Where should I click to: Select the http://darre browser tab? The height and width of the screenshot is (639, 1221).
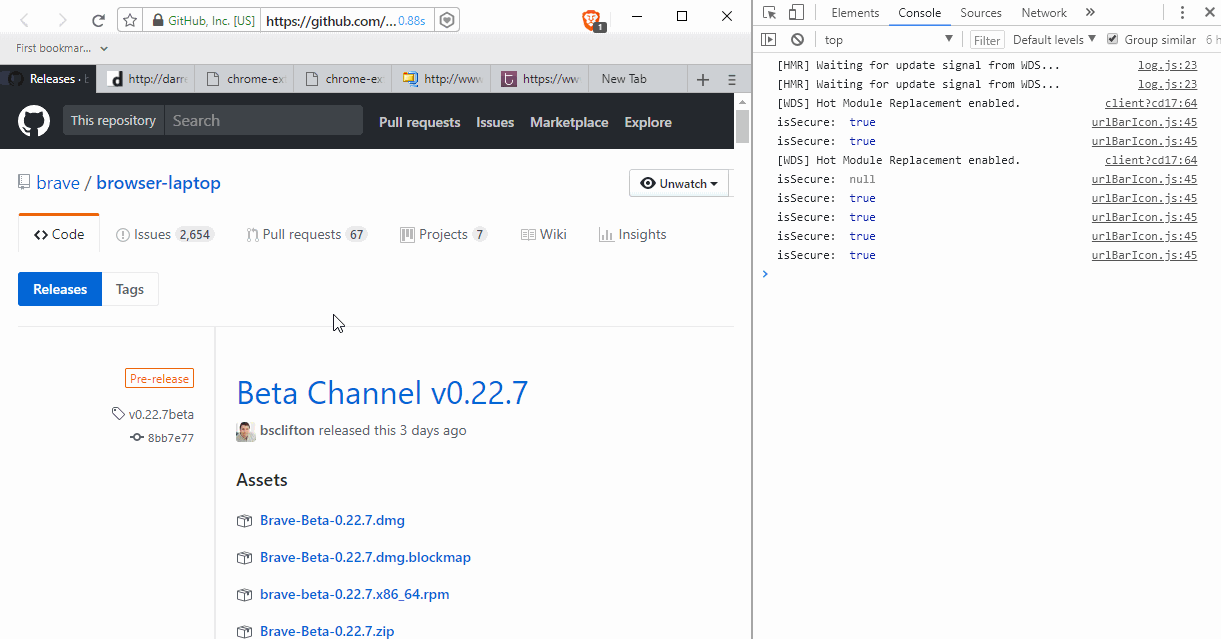(x=147, y=79)
